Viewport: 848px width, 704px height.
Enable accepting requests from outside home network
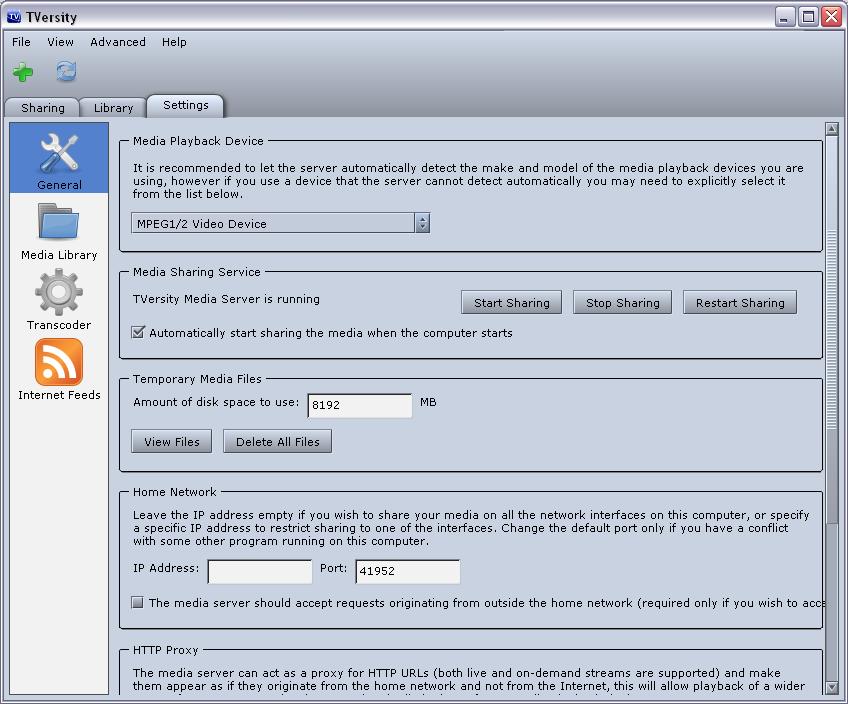(x=138, y=602)
